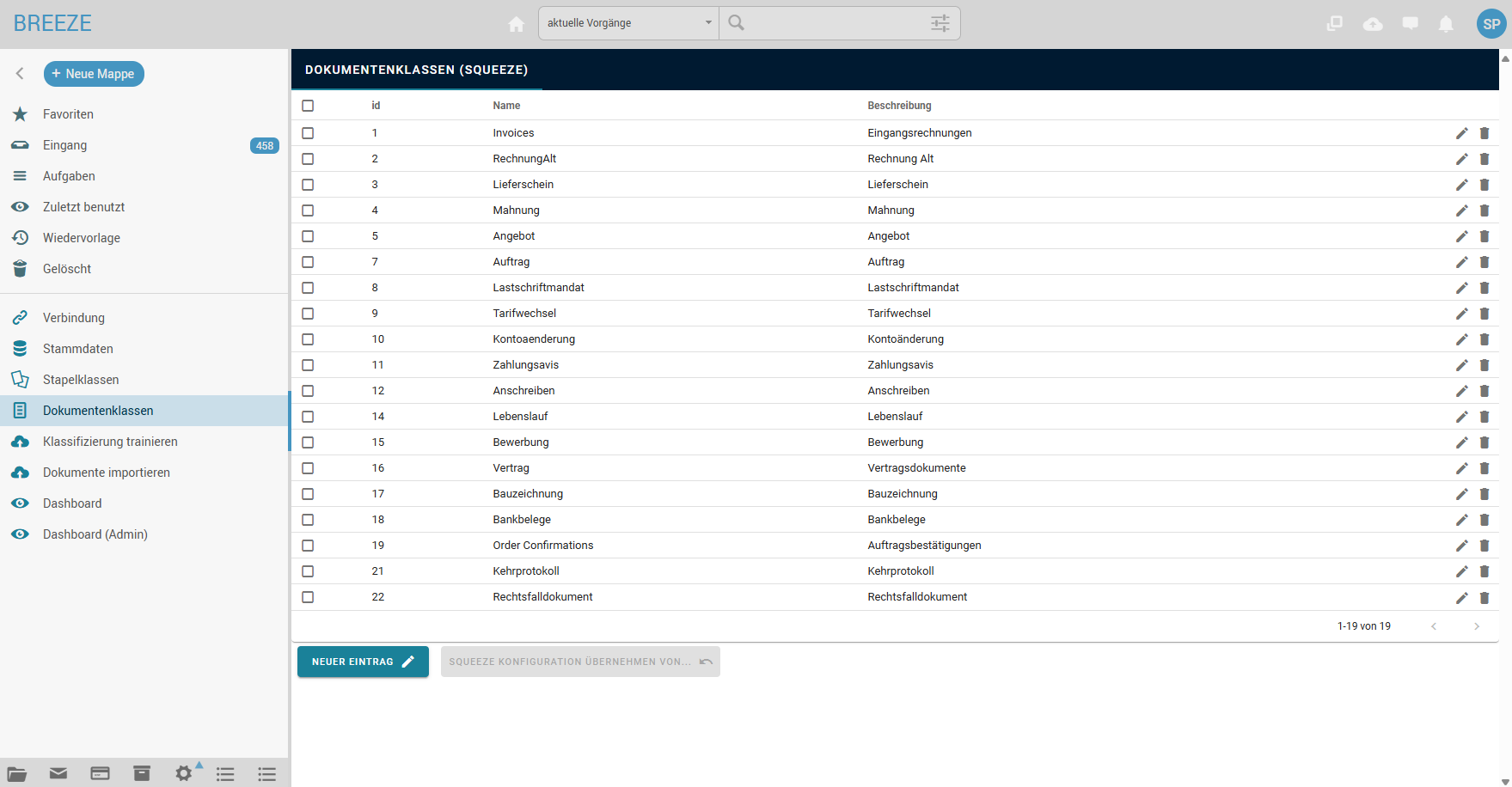Open the aktuelle Vorgänge dropdown
This screenshot has width=1512, height=787.
click(628, 23)
